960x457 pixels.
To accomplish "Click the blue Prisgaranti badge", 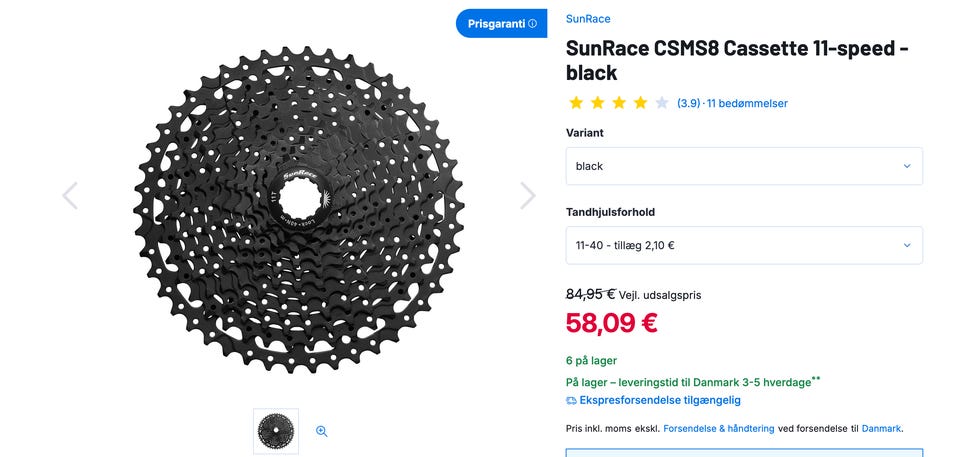I will point(501,24).
